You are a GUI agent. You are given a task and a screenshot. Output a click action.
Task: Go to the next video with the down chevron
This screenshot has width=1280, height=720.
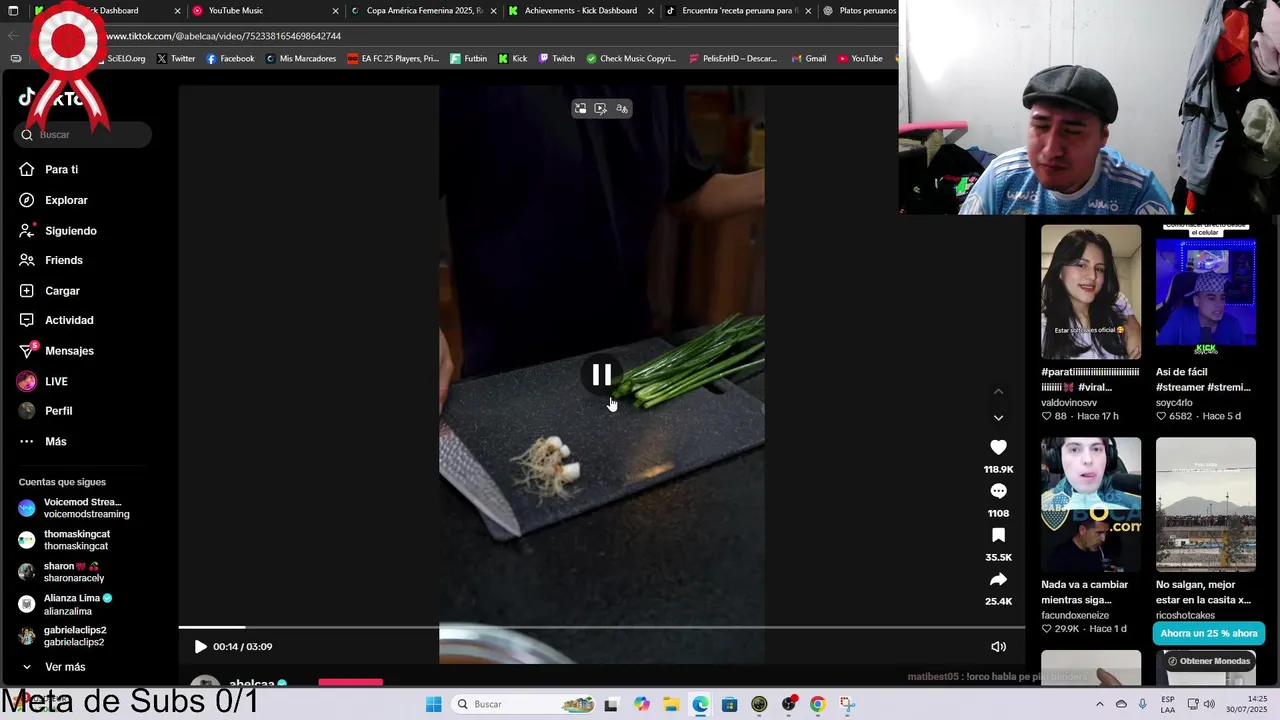tap(998, 418)
